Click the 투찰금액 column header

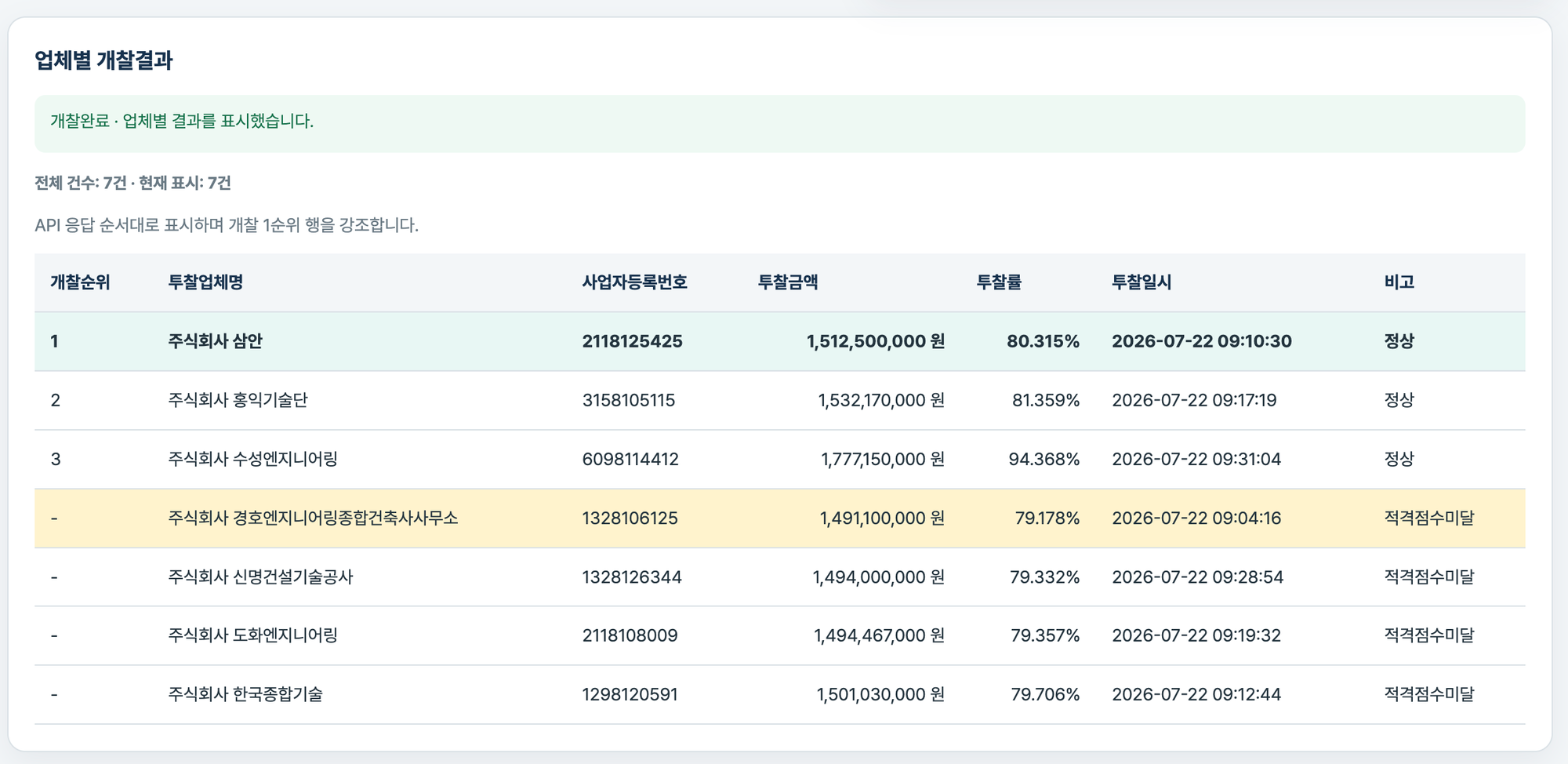(788, 282)
